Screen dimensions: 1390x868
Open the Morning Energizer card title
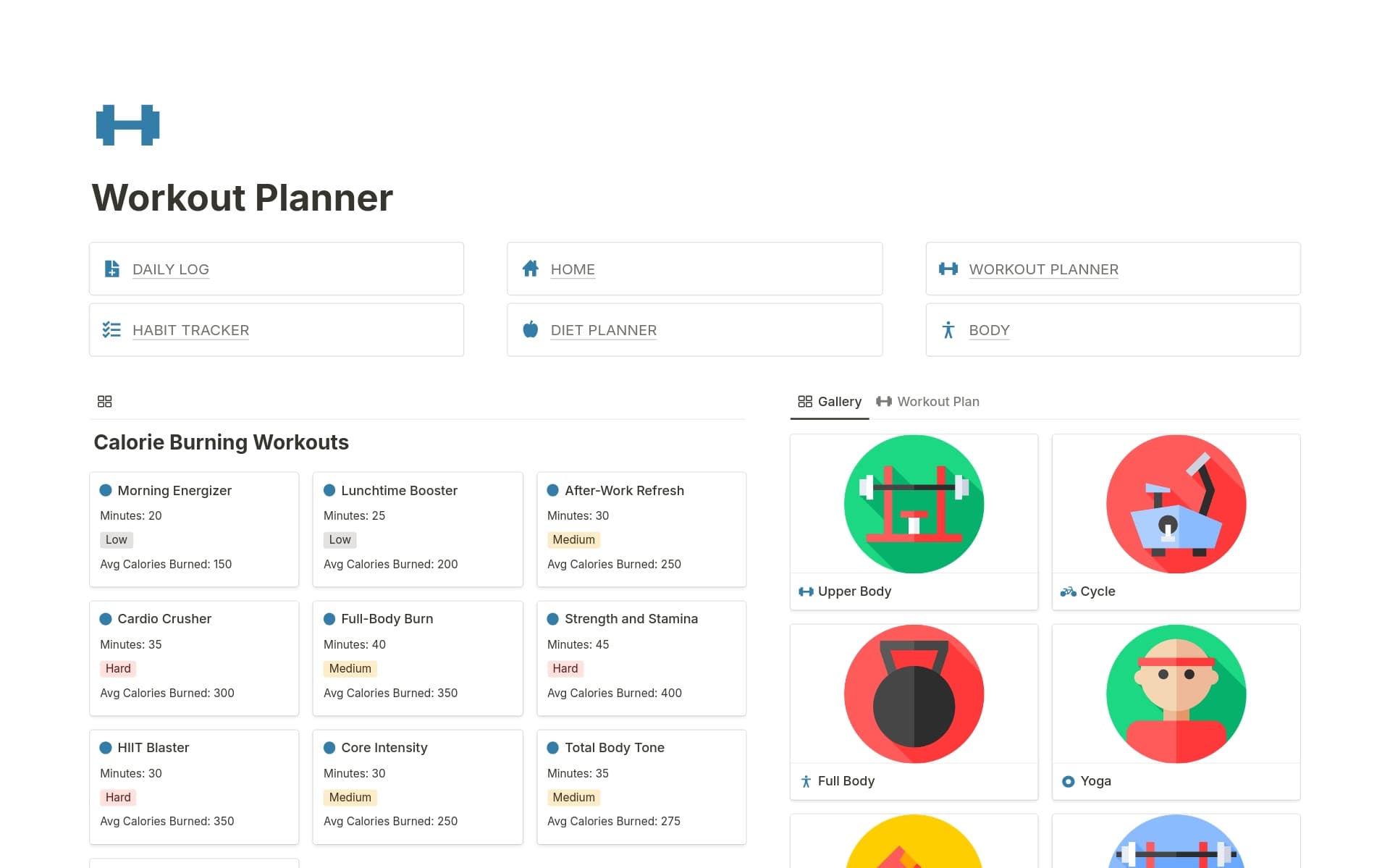tap(174, 490)
